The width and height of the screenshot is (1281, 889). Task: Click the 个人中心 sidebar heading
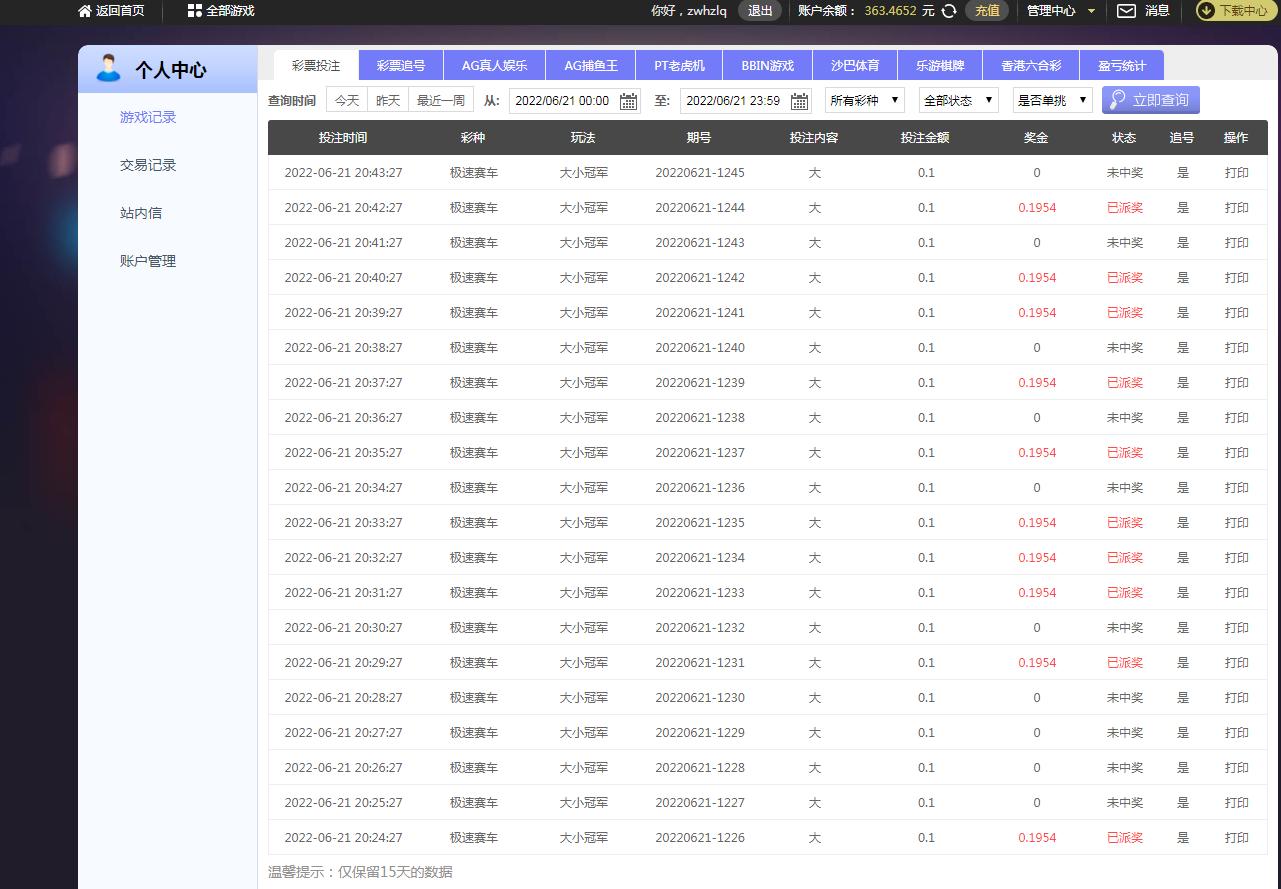[x=171, y=70]
